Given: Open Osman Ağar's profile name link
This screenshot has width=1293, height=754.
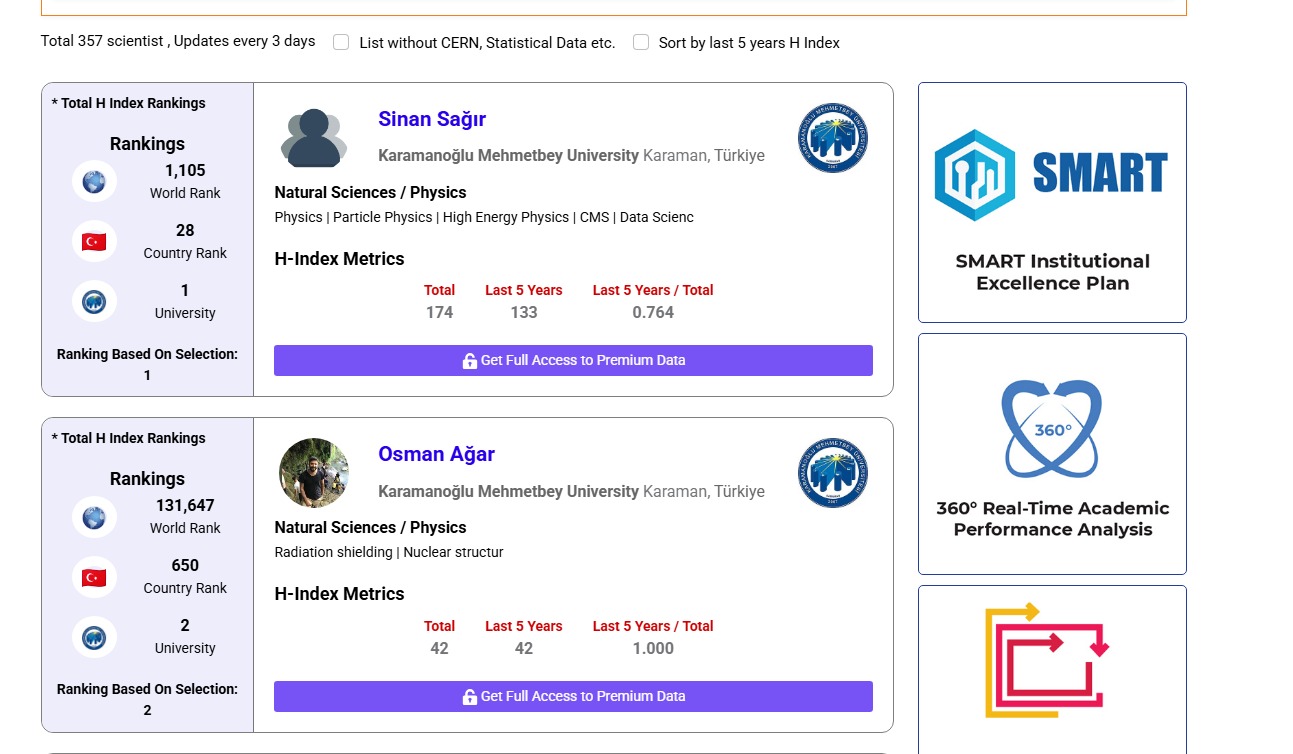Looking at the screenshot, I should coord(436,454).
